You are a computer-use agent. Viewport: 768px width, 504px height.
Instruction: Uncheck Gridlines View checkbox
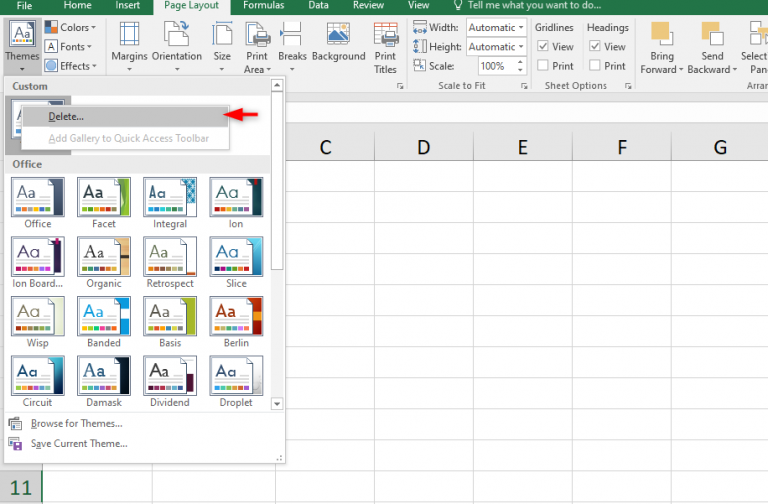(x=543, y=47)
